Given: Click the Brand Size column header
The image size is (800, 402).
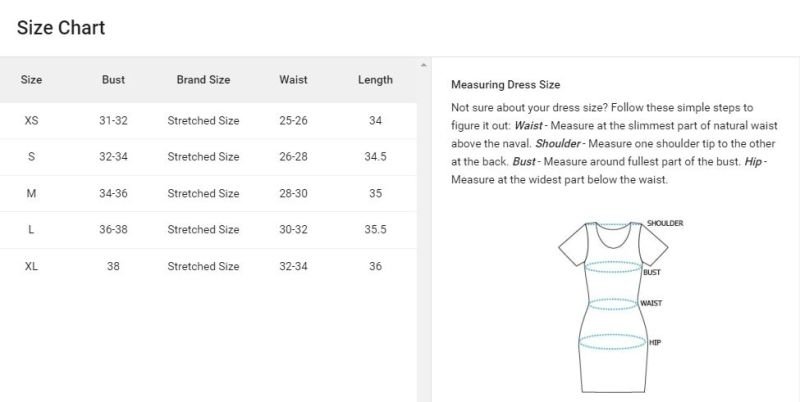Looking at the screenshot, I should click(203, 80).
